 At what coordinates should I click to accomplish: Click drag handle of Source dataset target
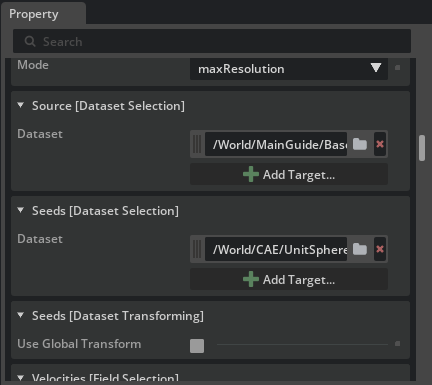pyautogui.click(x=197, y=144)
